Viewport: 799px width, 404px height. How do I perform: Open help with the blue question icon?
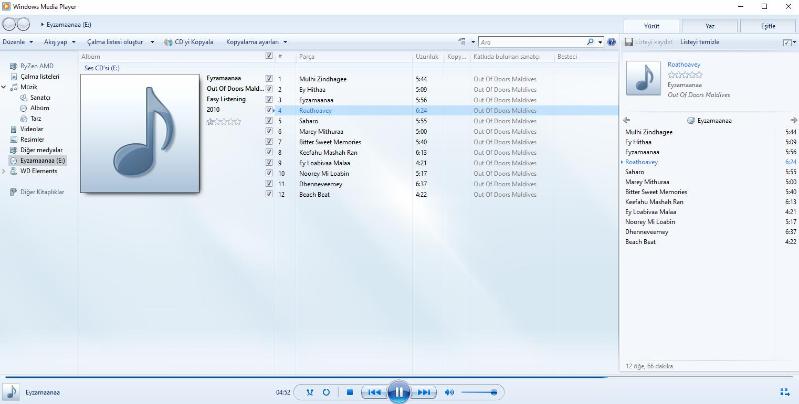click(611, 42)
